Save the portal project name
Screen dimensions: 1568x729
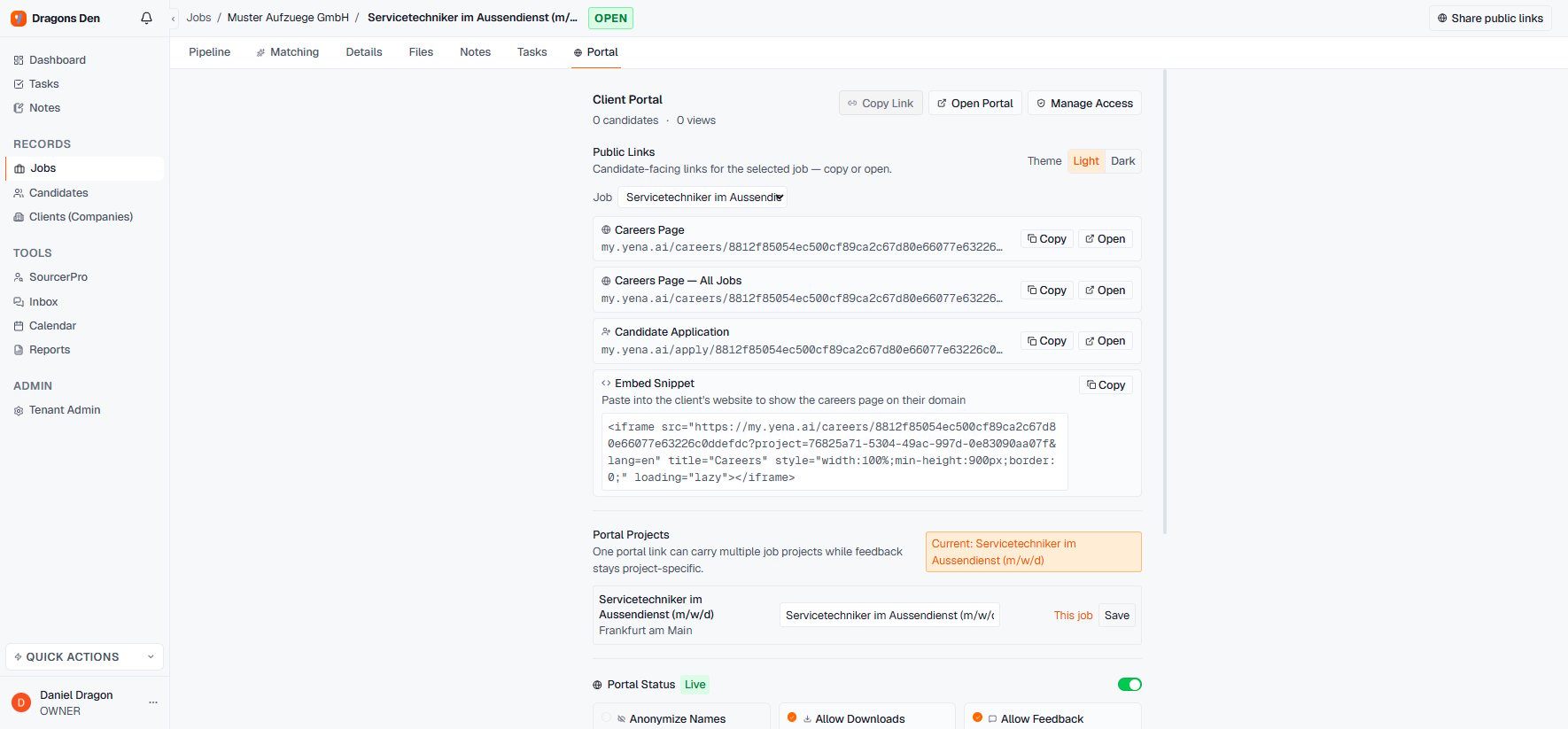coord(1117,616)
